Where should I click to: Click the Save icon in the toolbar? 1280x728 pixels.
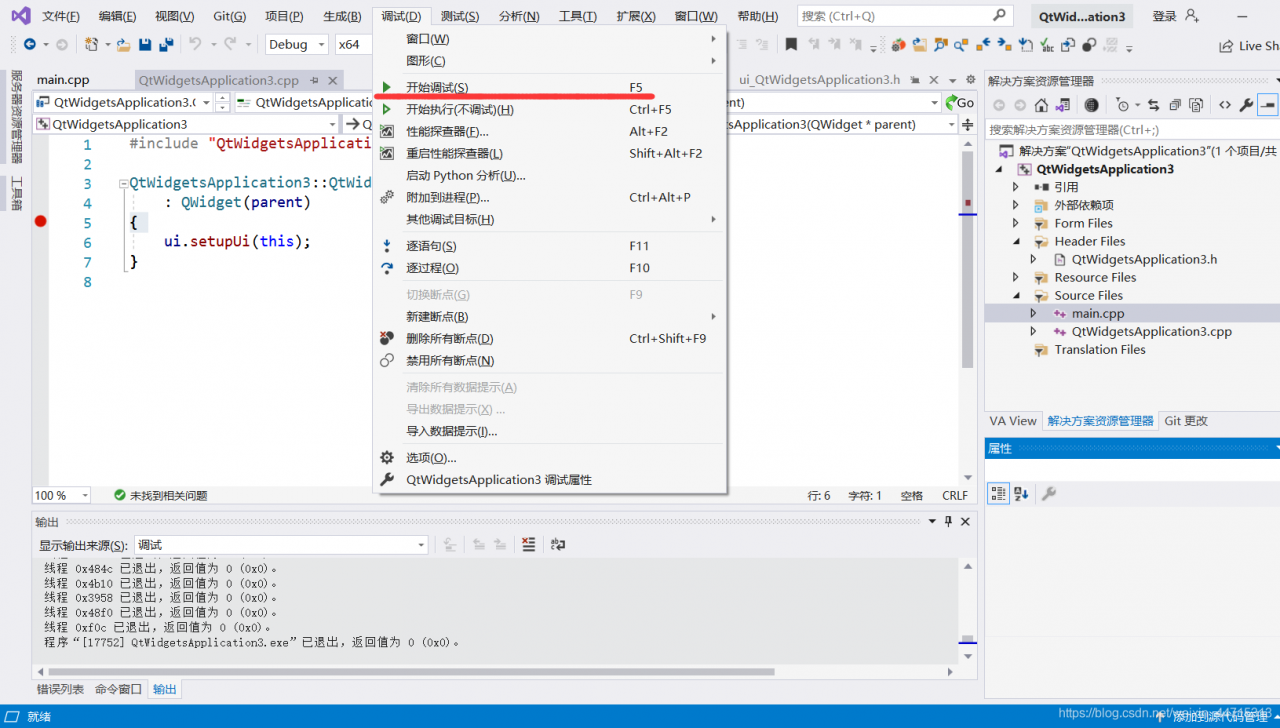pyautogui.click(x=145, y=44)
